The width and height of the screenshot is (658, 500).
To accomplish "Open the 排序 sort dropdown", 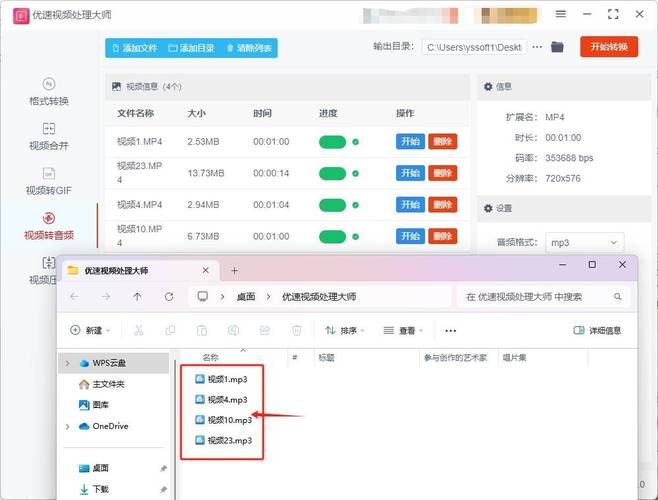I will pyautogui.click(x=345, y=330).
